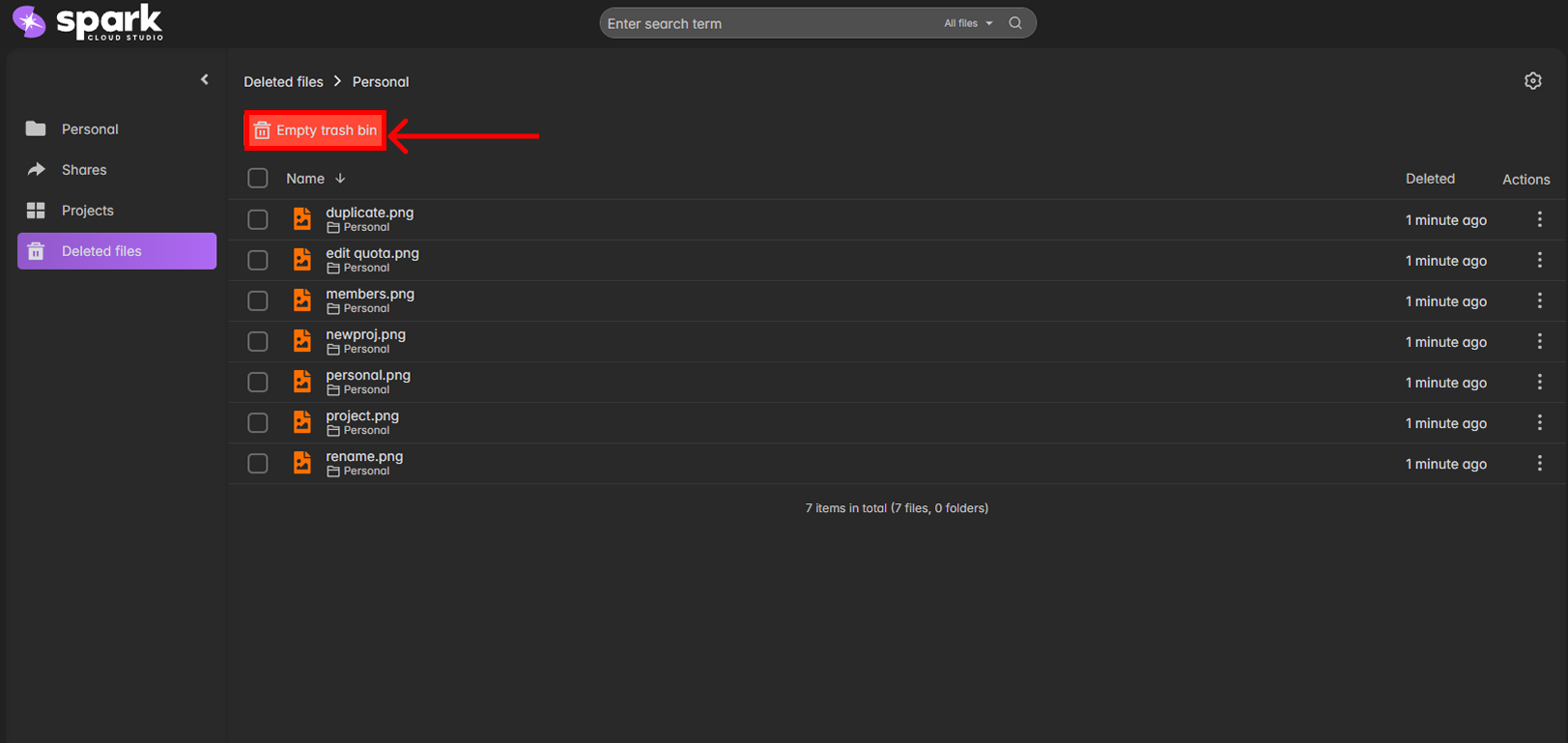Click Deleted files breadcrumb link

click(283, 82)
